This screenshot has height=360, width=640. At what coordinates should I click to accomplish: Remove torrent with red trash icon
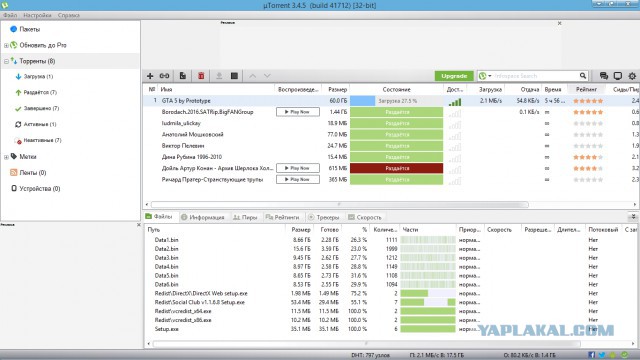click(201, 76)
